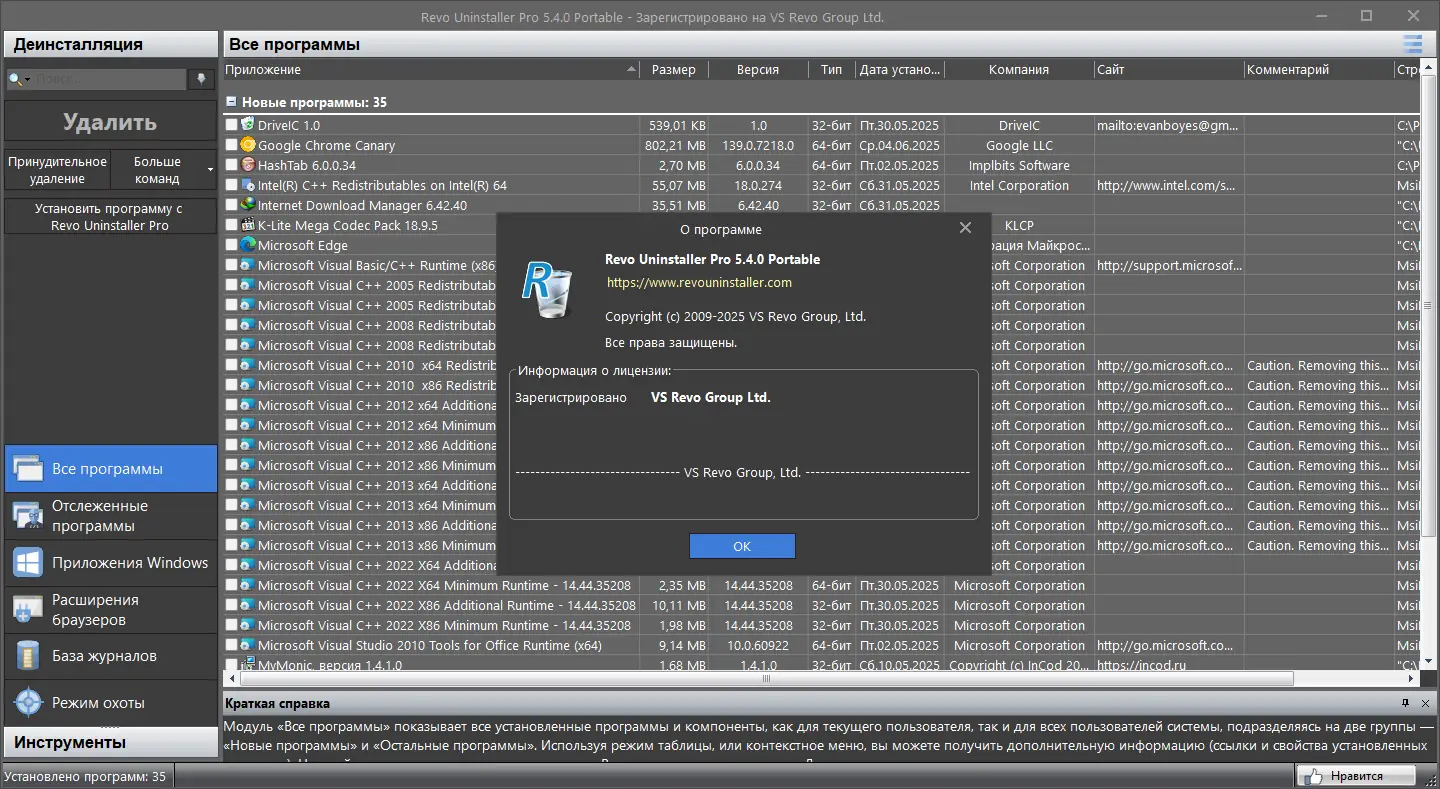Select the K-Lite Mega Codec Pack checkbox

231,225
